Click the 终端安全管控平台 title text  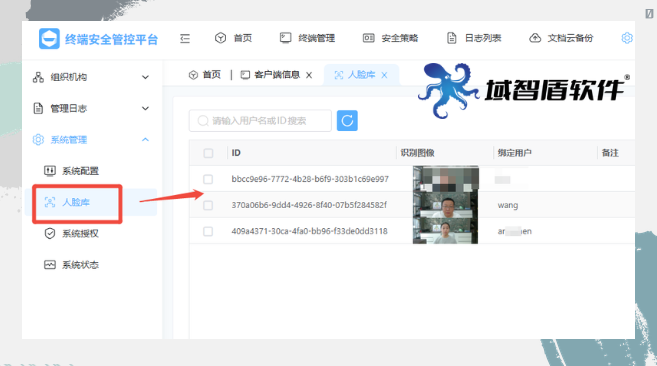(111, 39)
